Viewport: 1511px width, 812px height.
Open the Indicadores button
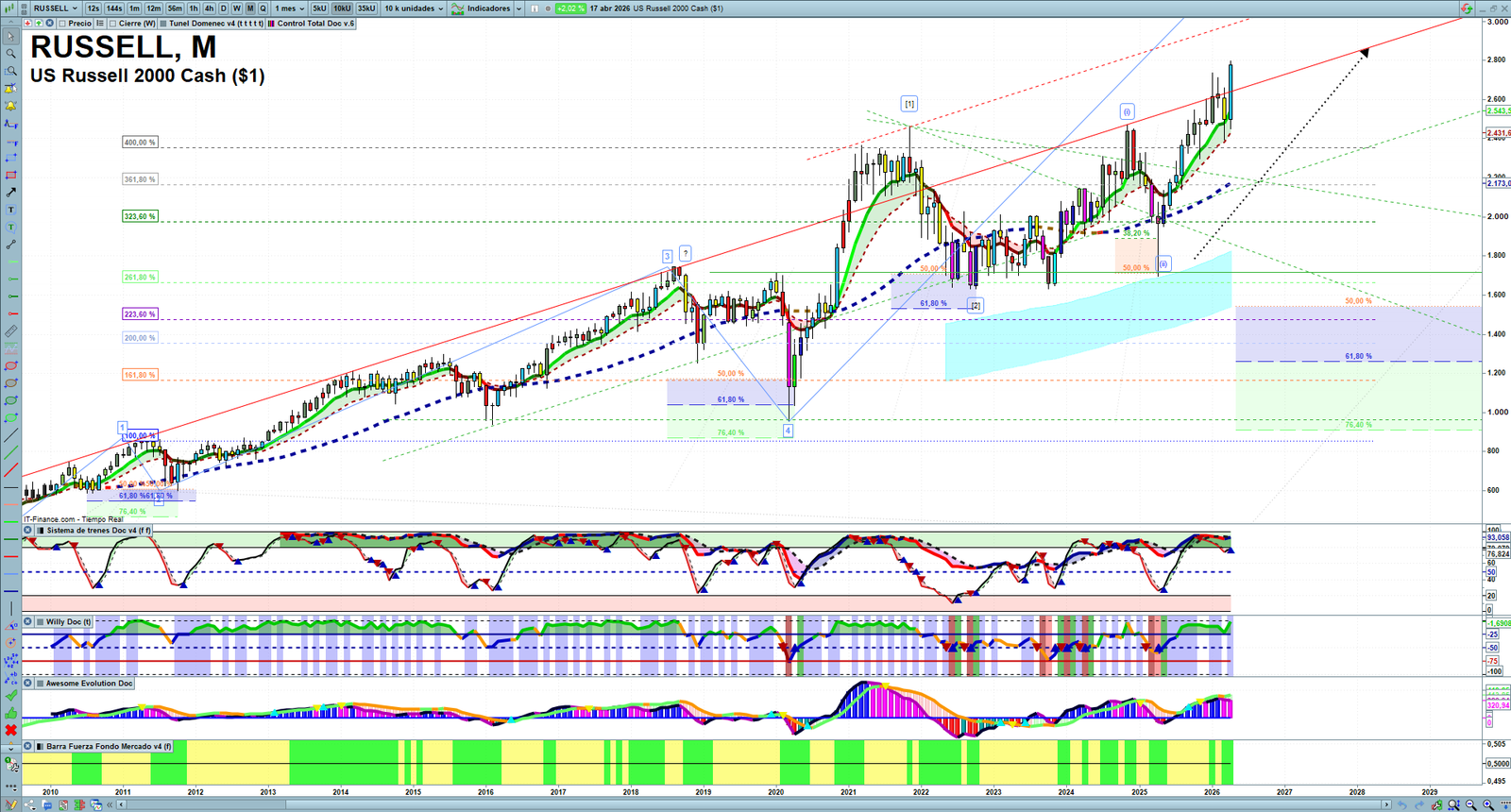(x=482, y=8)
